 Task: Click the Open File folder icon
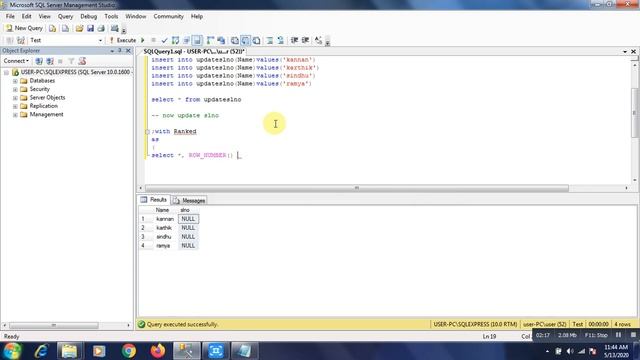pyautogui.click(x=79, y=28)
